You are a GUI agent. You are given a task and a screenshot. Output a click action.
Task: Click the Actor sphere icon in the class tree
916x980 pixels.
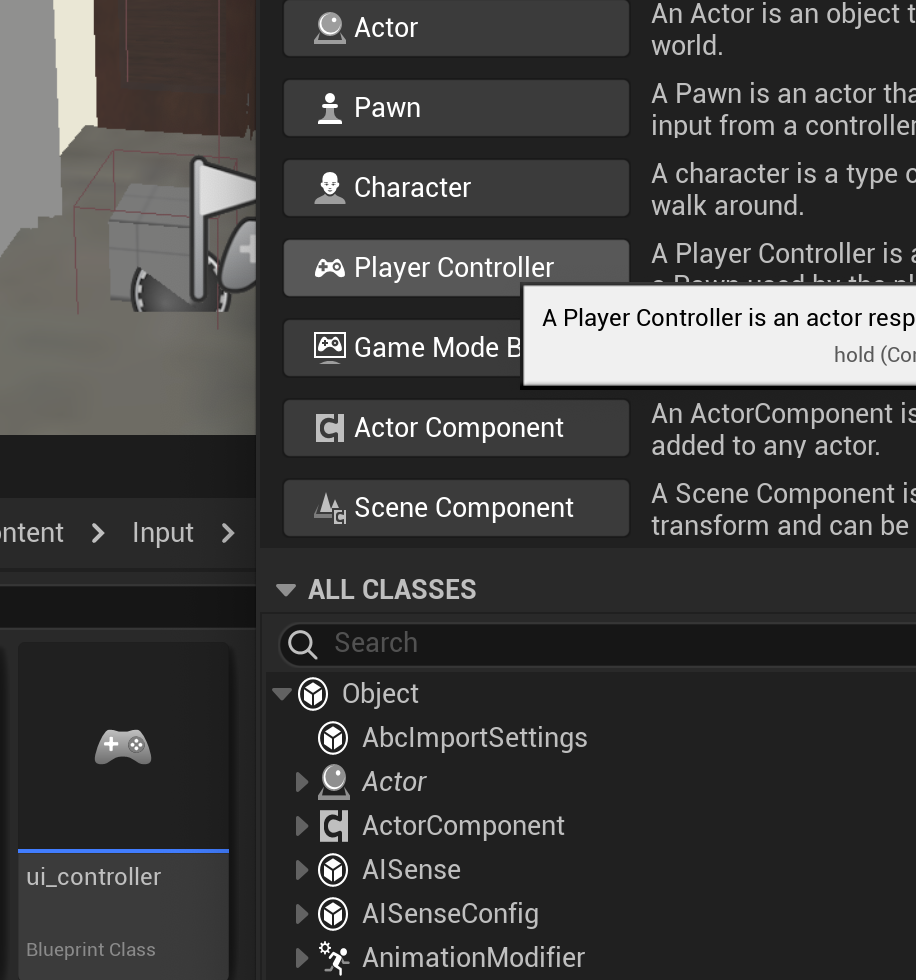point(333,782)
